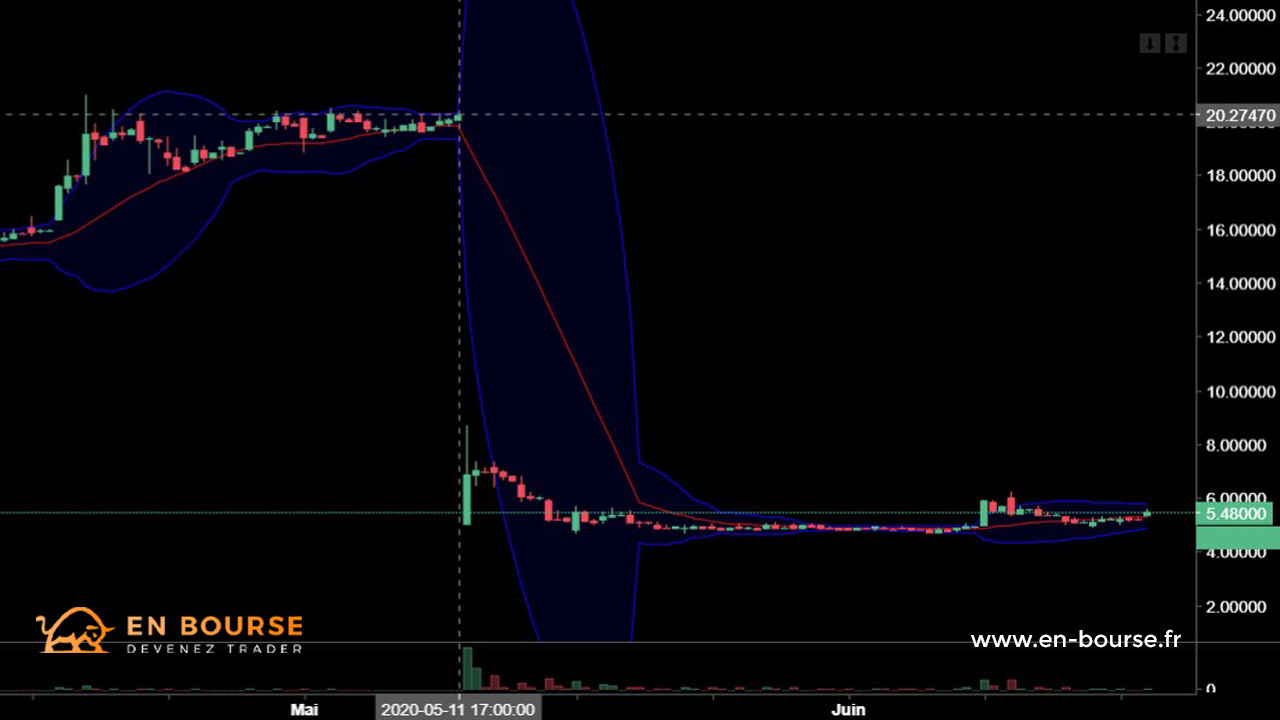Click the 16.00000 price axis label
Screen dimensions: 1280x720
[x=1241, y=230]
